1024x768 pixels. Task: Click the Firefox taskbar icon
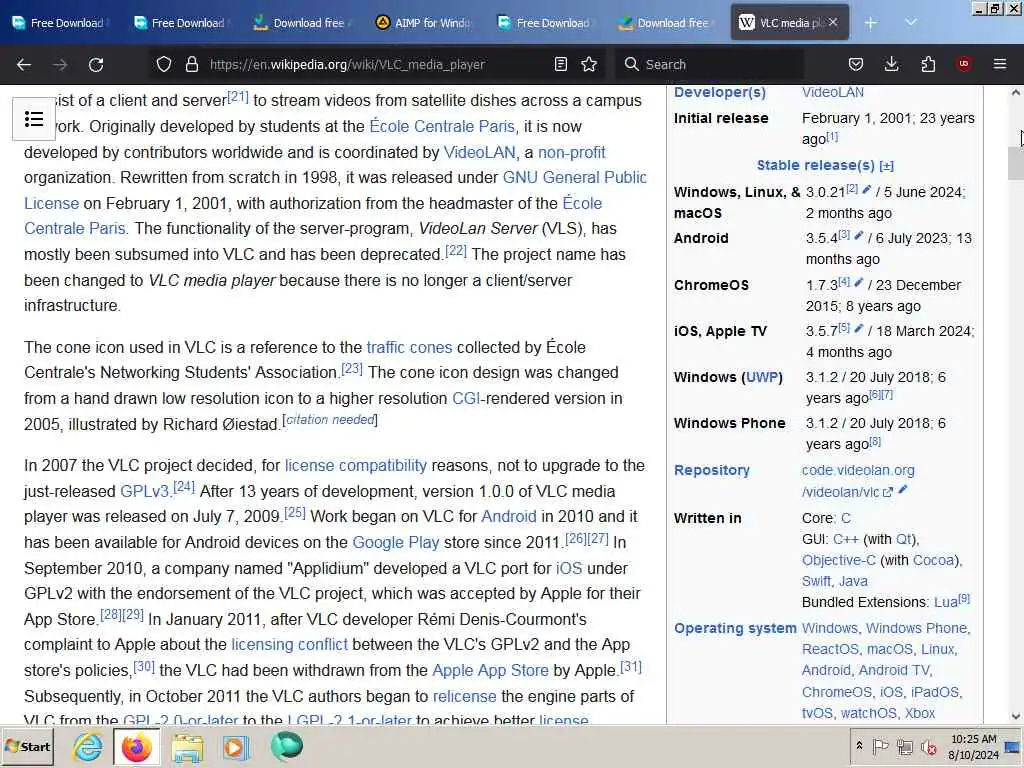pyautogui.click(x=136, y=746)
